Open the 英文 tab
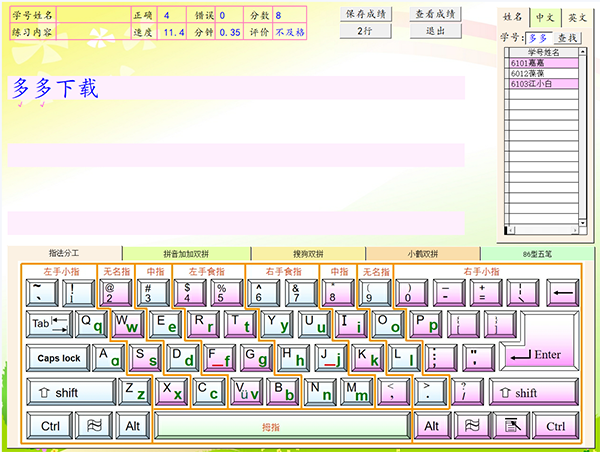This screenshot has height=452, width=600. pyautogui.click(x=577, y=17)
